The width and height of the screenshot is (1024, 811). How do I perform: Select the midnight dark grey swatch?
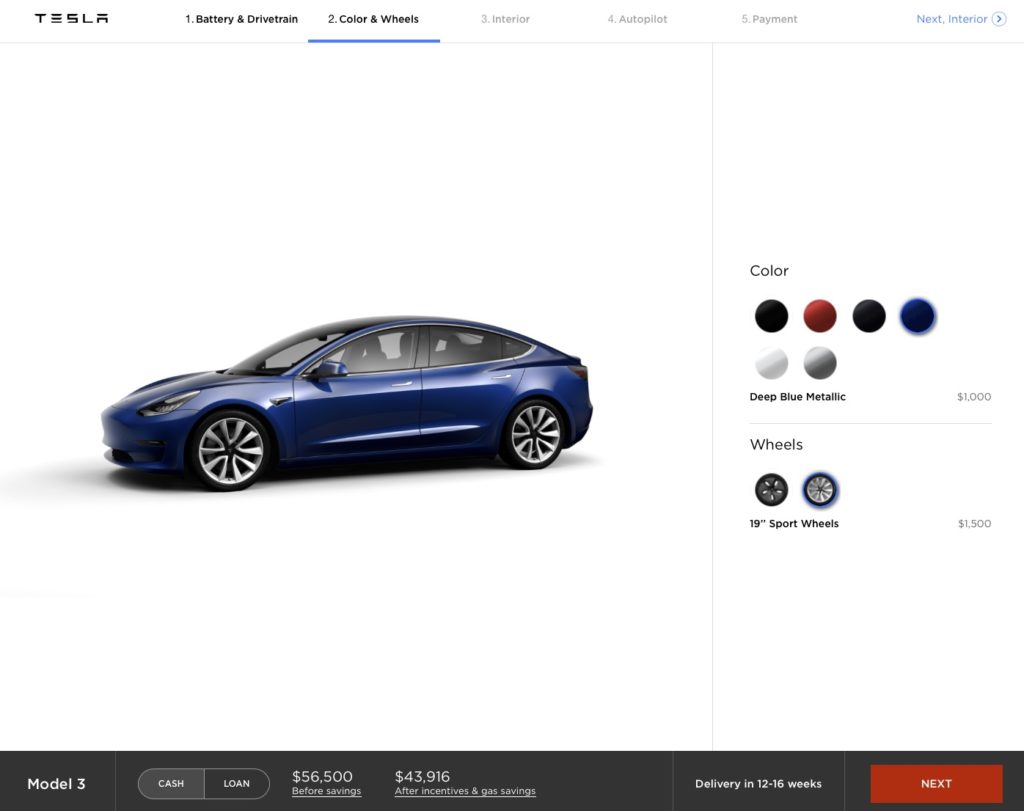(x=869, y=316)
